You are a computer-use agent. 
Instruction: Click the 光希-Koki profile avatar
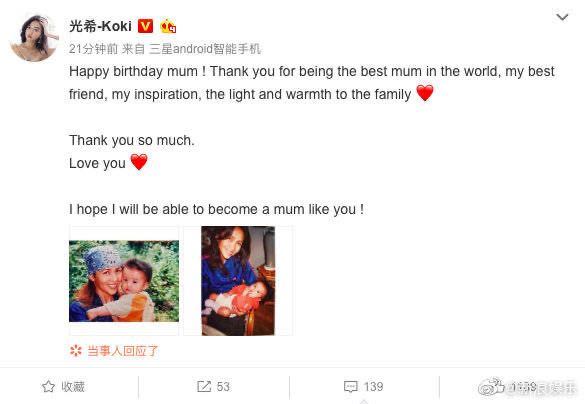(34, 38)
